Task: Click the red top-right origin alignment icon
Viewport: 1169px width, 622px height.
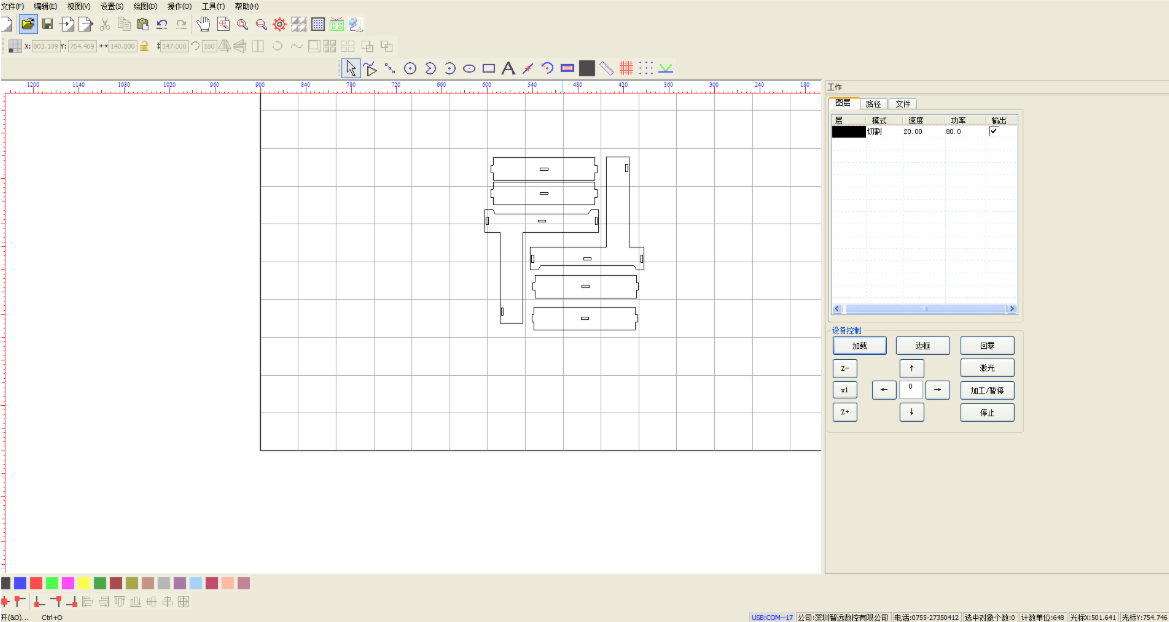Action: [x=55, y=601]
